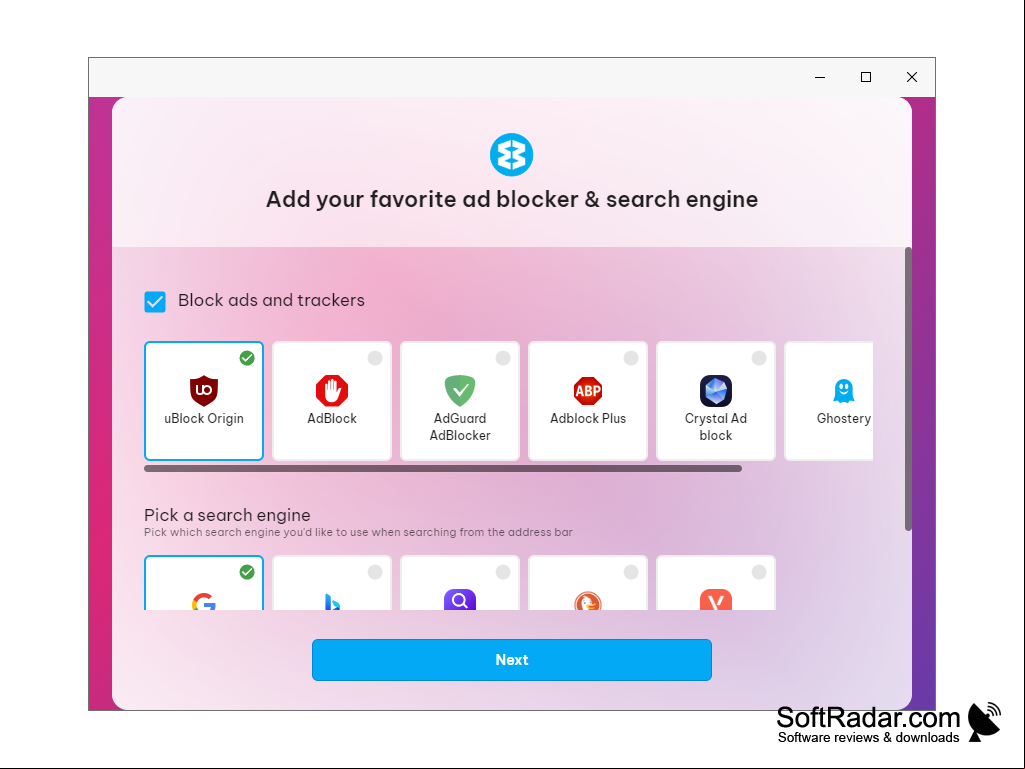Click the AdBlock red hand icon
1025x769 pixels.
point(331,390)
